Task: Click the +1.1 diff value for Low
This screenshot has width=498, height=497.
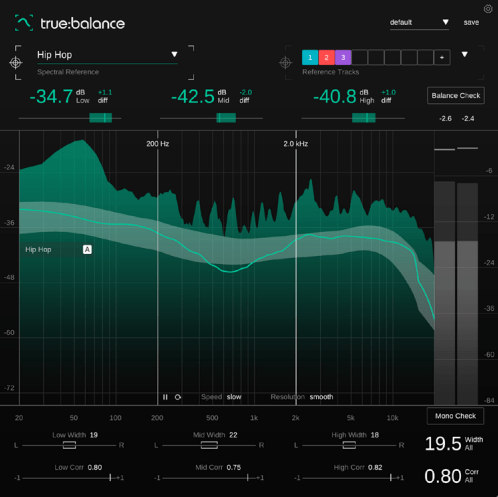Action: coord(105,92)
